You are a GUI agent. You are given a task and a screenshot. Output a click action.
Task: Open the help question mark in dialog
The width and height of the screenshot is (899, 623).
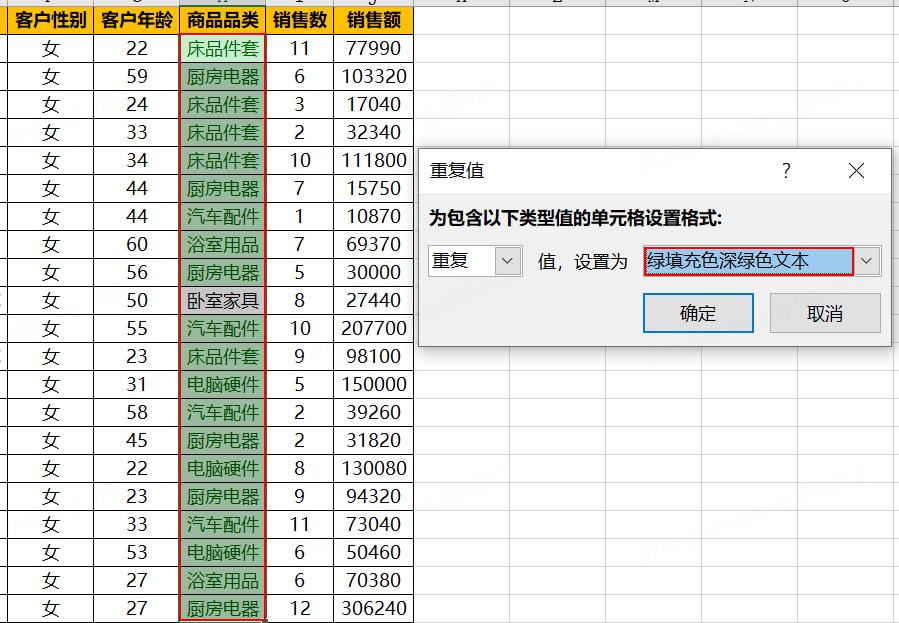click(x=786, y=170)
